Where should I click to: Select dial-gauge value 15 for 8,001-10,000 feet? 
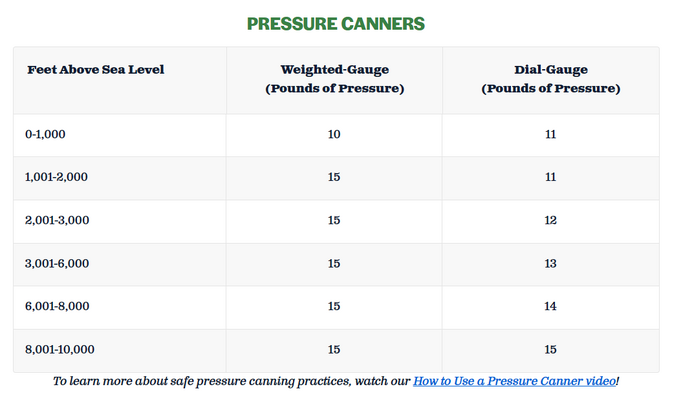[550, 350]
